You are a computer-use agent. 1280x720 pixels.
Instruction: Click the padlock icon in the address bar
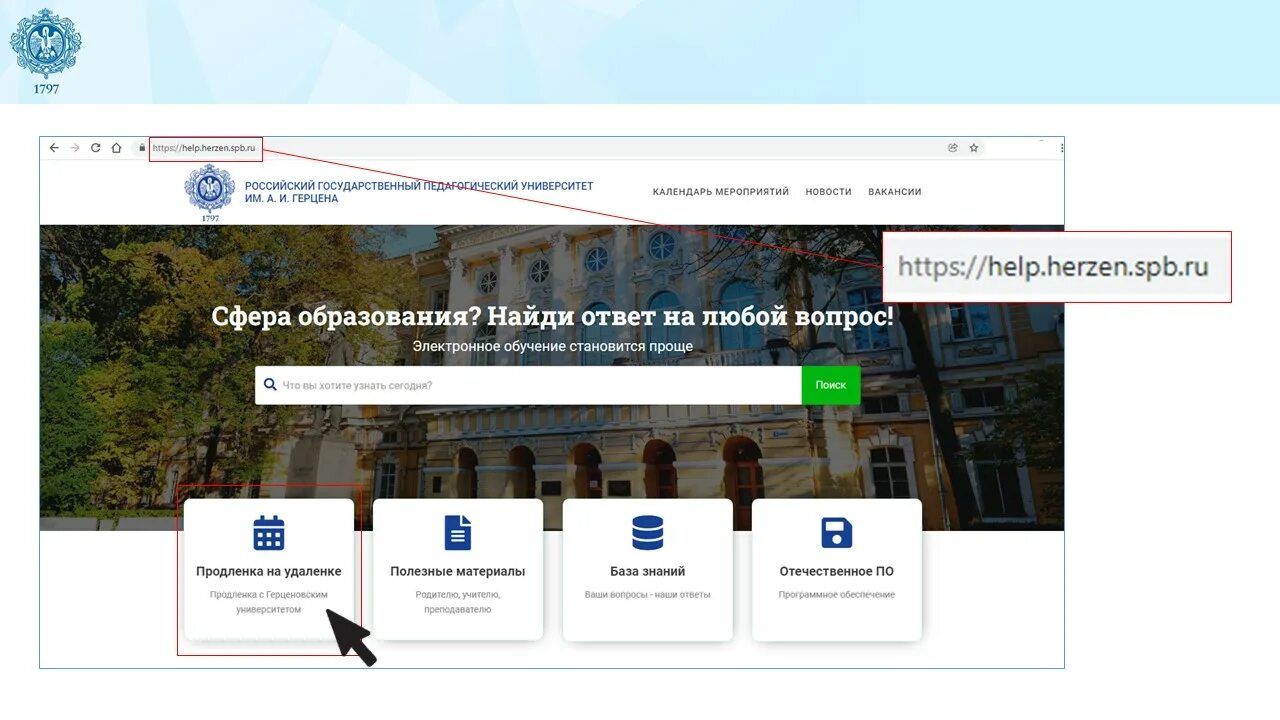(x=141, y=148)
